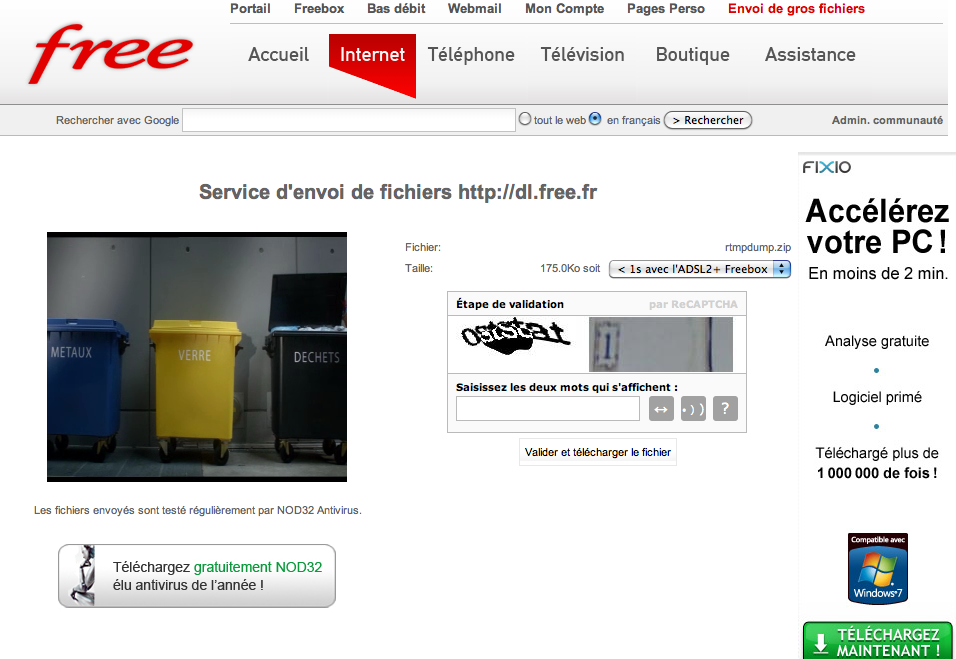Viewport: 956px width, 659px height.
Task: Open the Freebox top link
Action: [x=319, y=9]
